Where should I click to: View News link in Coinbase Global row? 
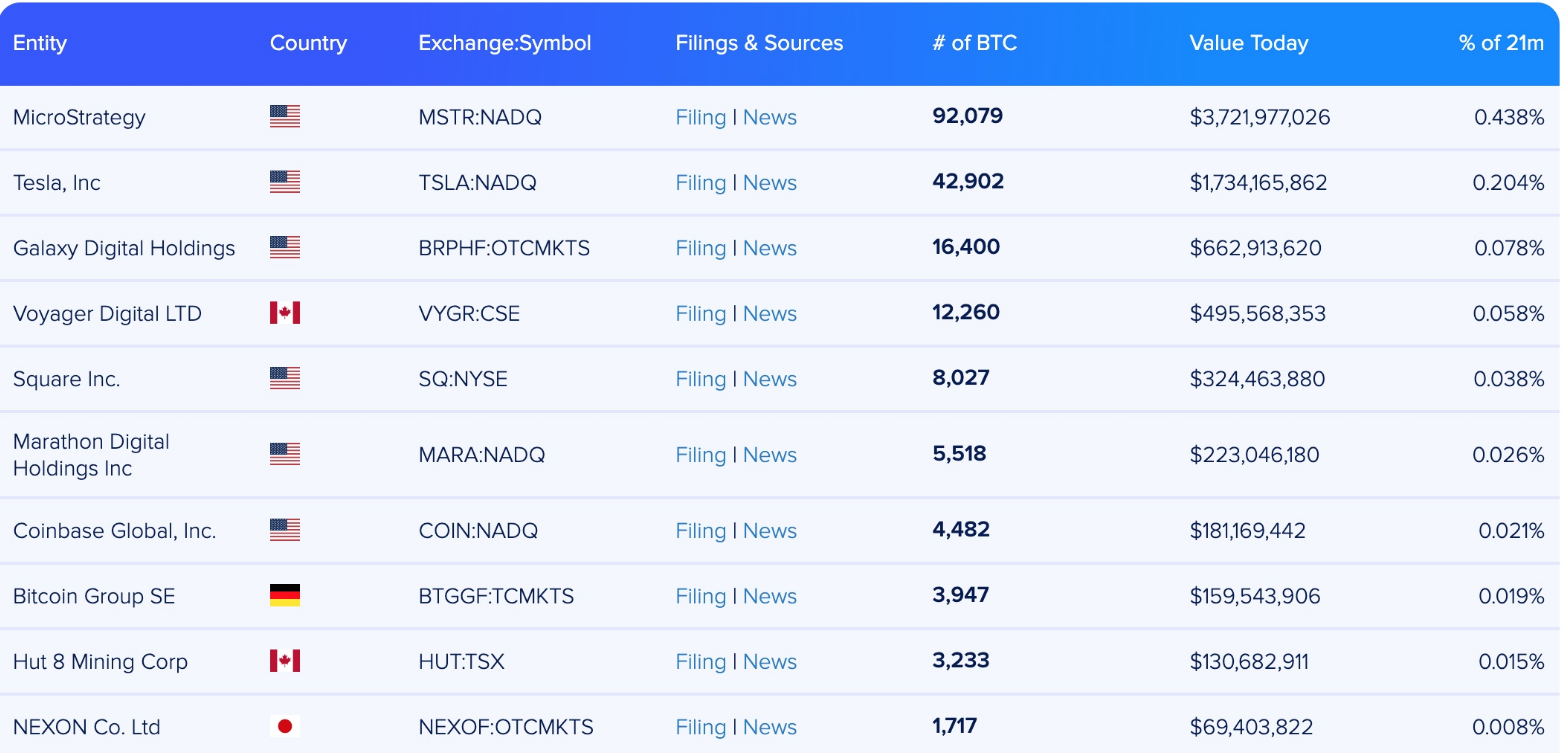pyautogui.click(x=770, y=531)
